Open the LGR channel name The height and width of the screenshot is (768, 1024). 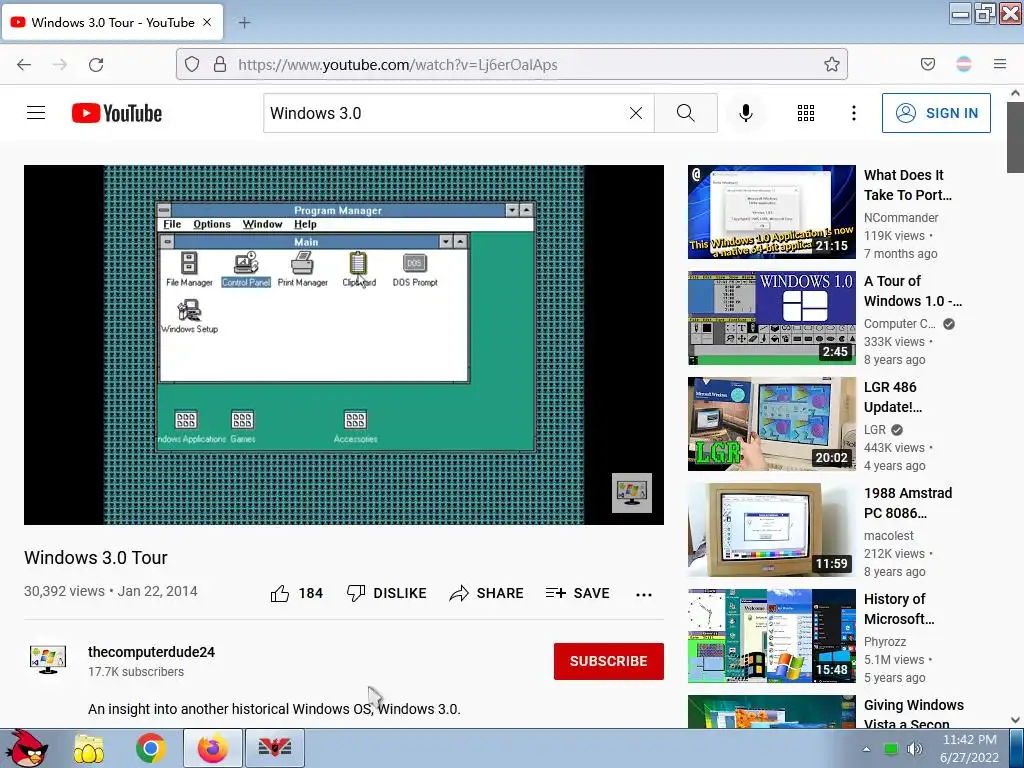[874, 430]
